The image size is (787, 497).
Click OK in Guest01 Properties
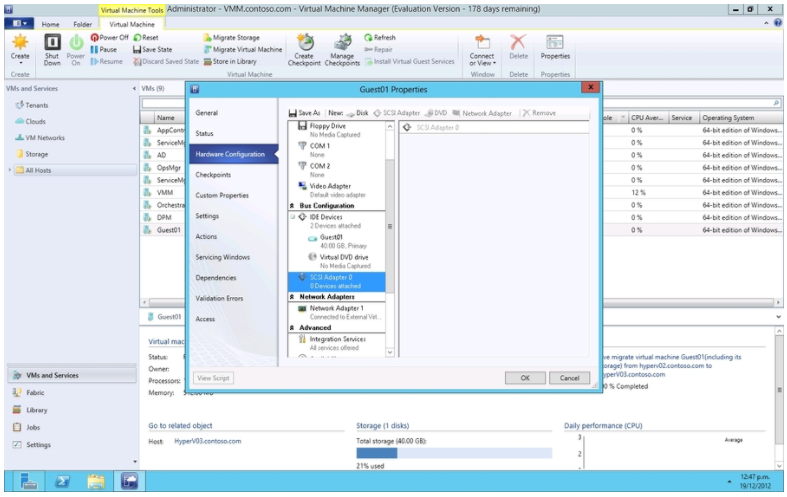click(x=525, y=378)
